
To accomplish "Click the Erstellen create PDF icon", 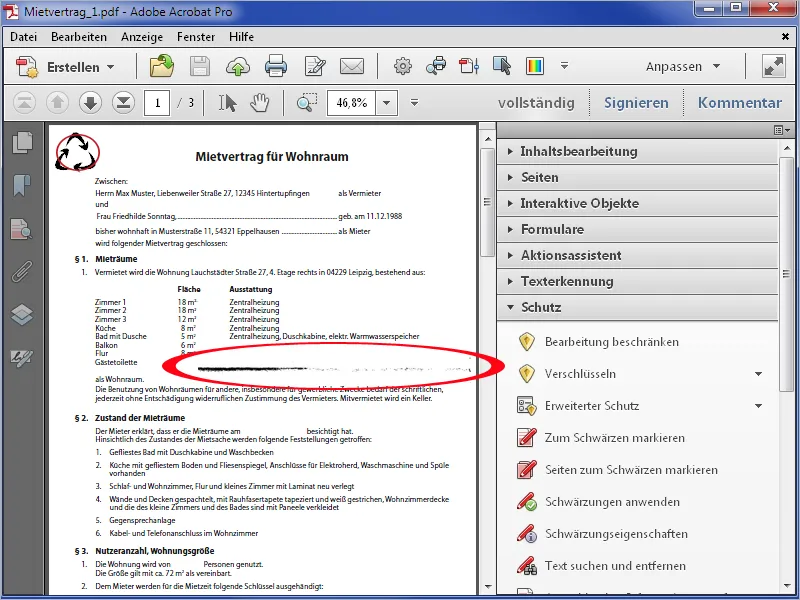I will pyautogui.click(x=27, y=67).
